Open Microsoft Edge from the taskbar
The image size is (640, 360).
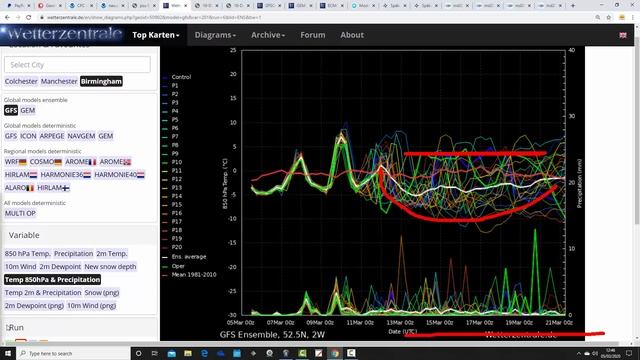coord(204,353)
